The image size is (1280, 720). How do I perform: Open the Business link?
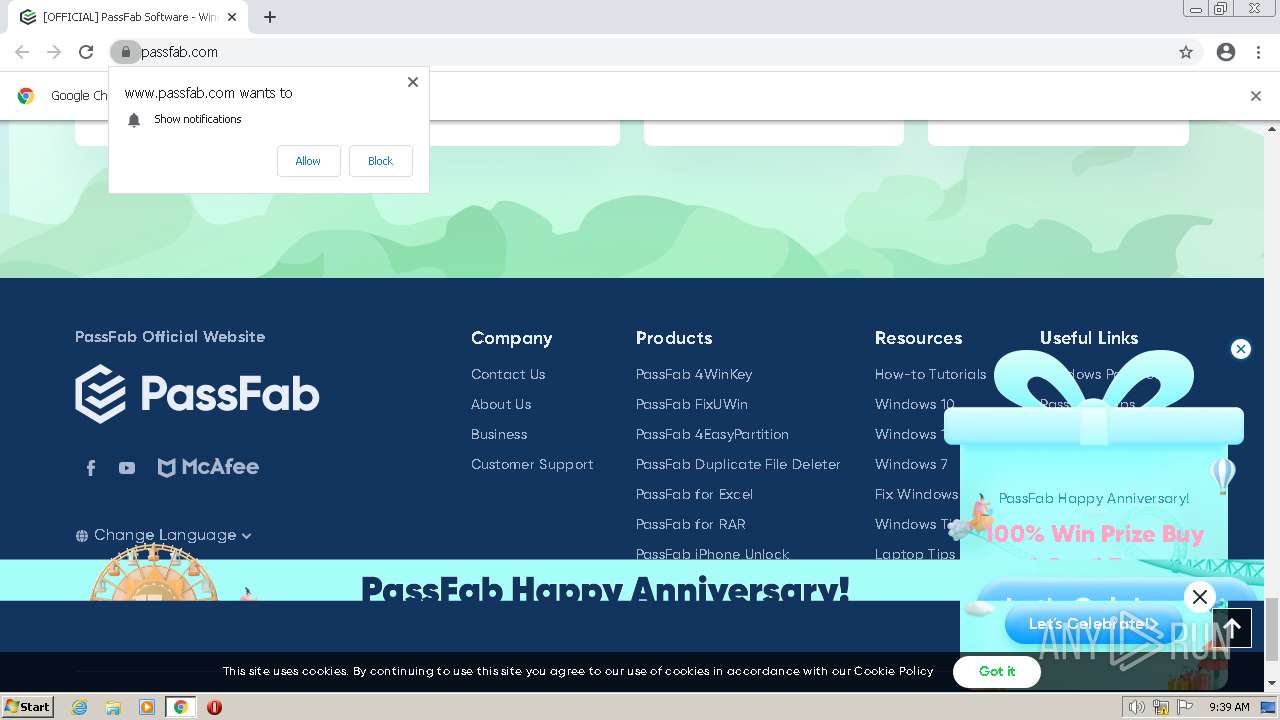[x=499, y=434]
